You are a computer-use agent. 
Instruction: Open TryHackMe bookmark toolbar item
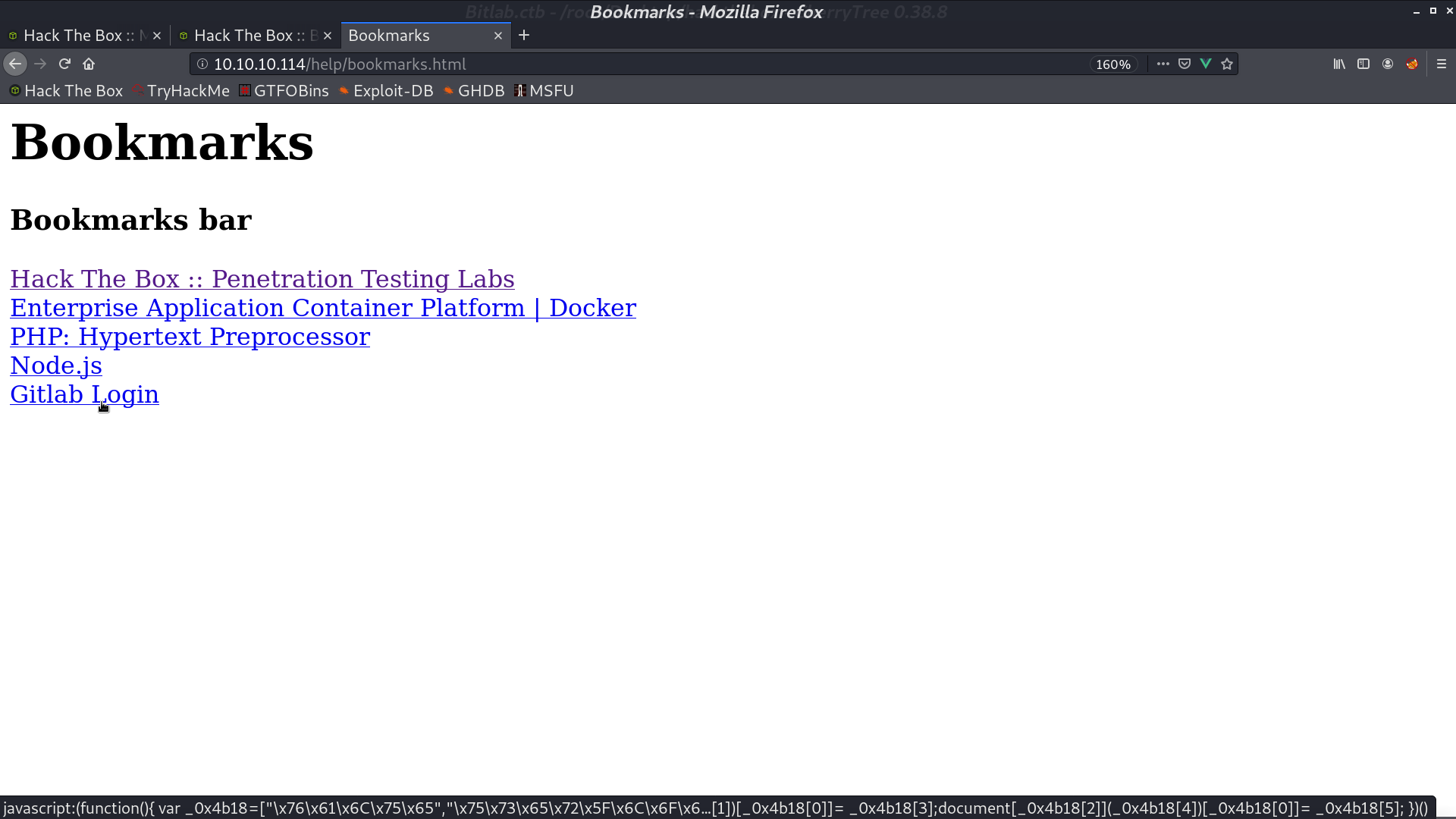(x=180, y=91)
